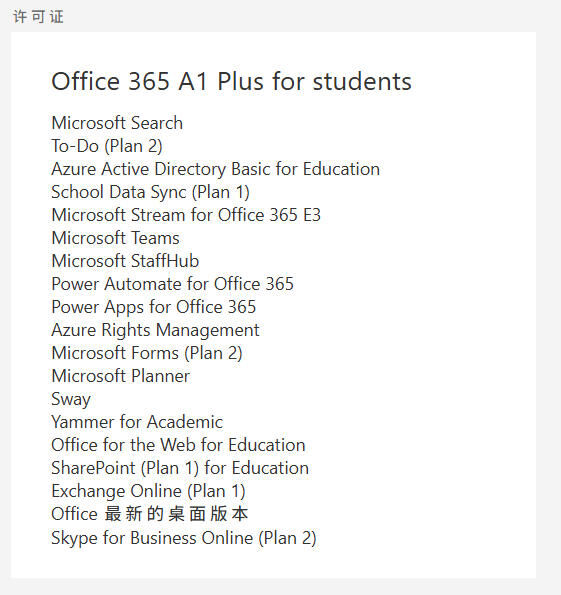Click the Microsoft Teams entry
Screen dimensions: 561x595
pos(115,238)
